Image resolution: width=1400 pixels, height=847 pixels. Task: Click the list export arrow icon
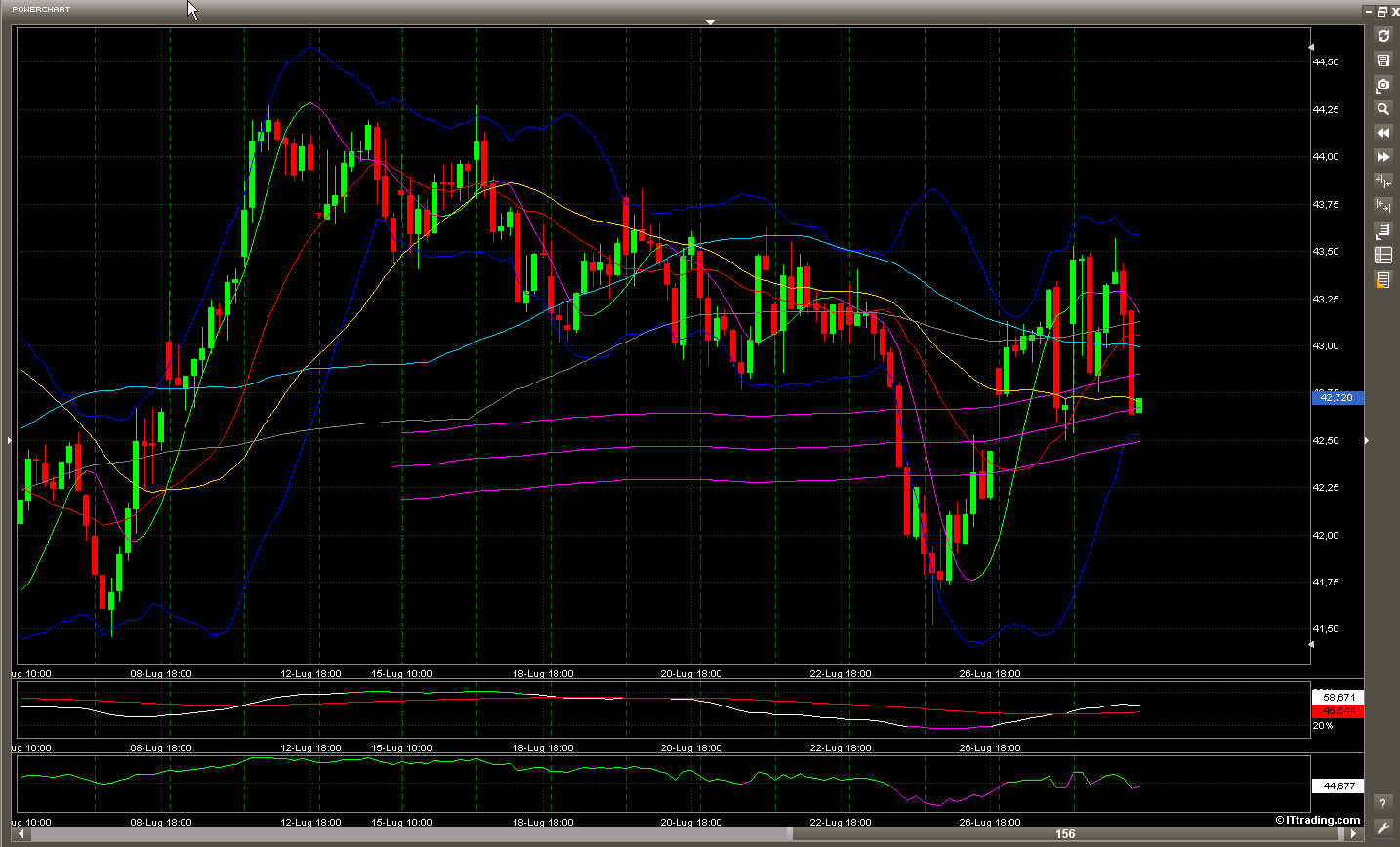pos(1382,231)
